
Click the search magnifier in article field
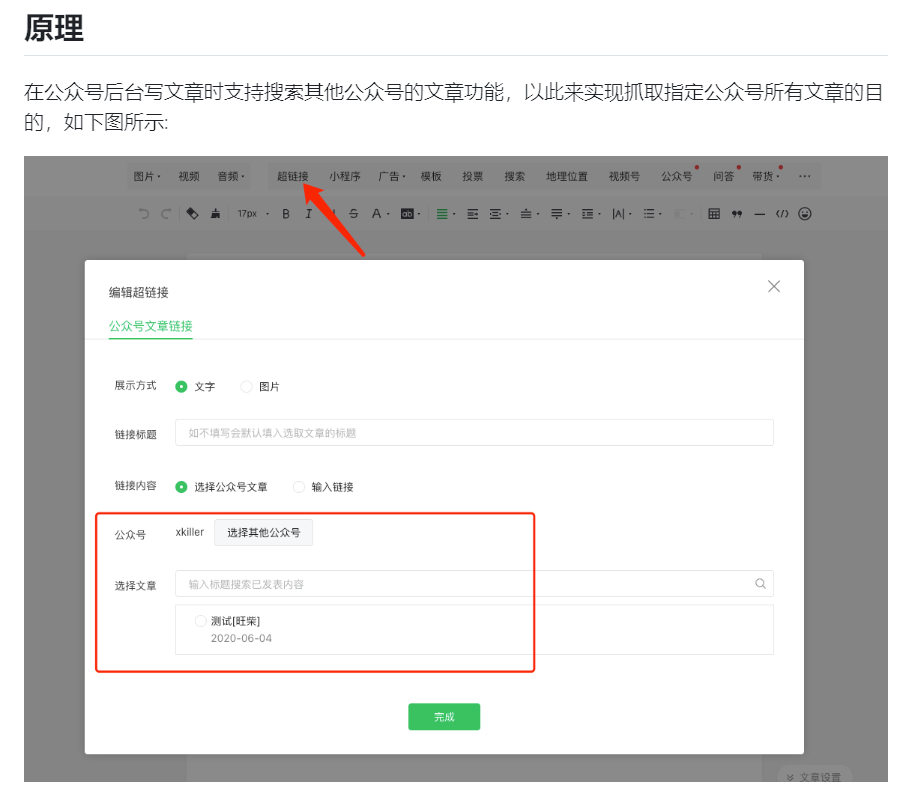pos(760,584)
